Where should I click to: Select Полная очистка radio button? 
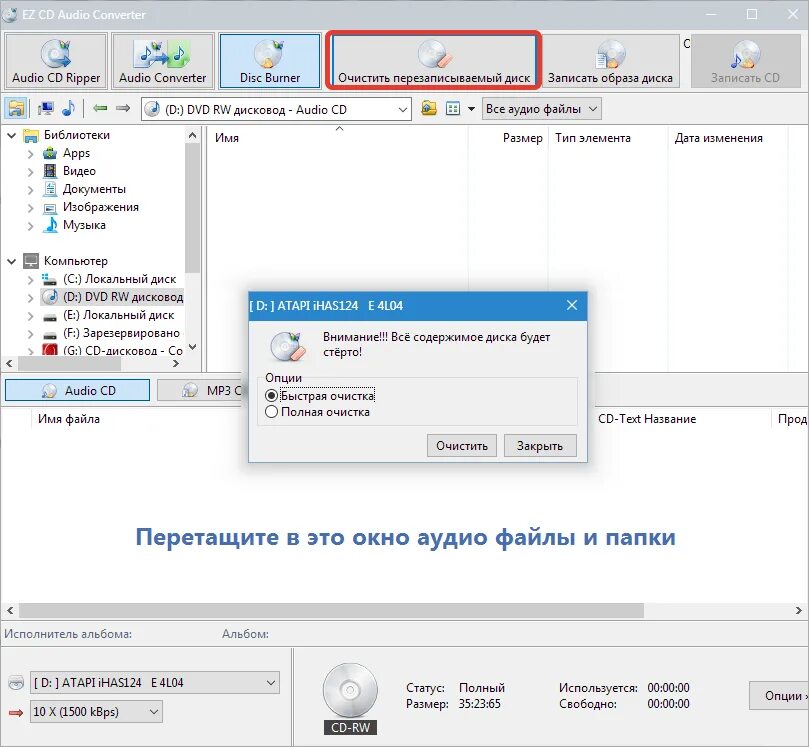(x=271, y=412)
